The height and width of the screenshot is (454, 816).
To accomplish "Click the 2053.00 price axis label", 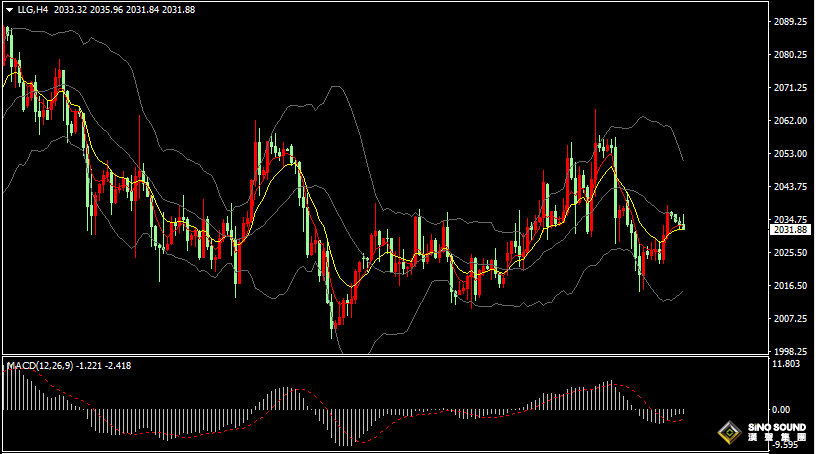I will (790, 154).
